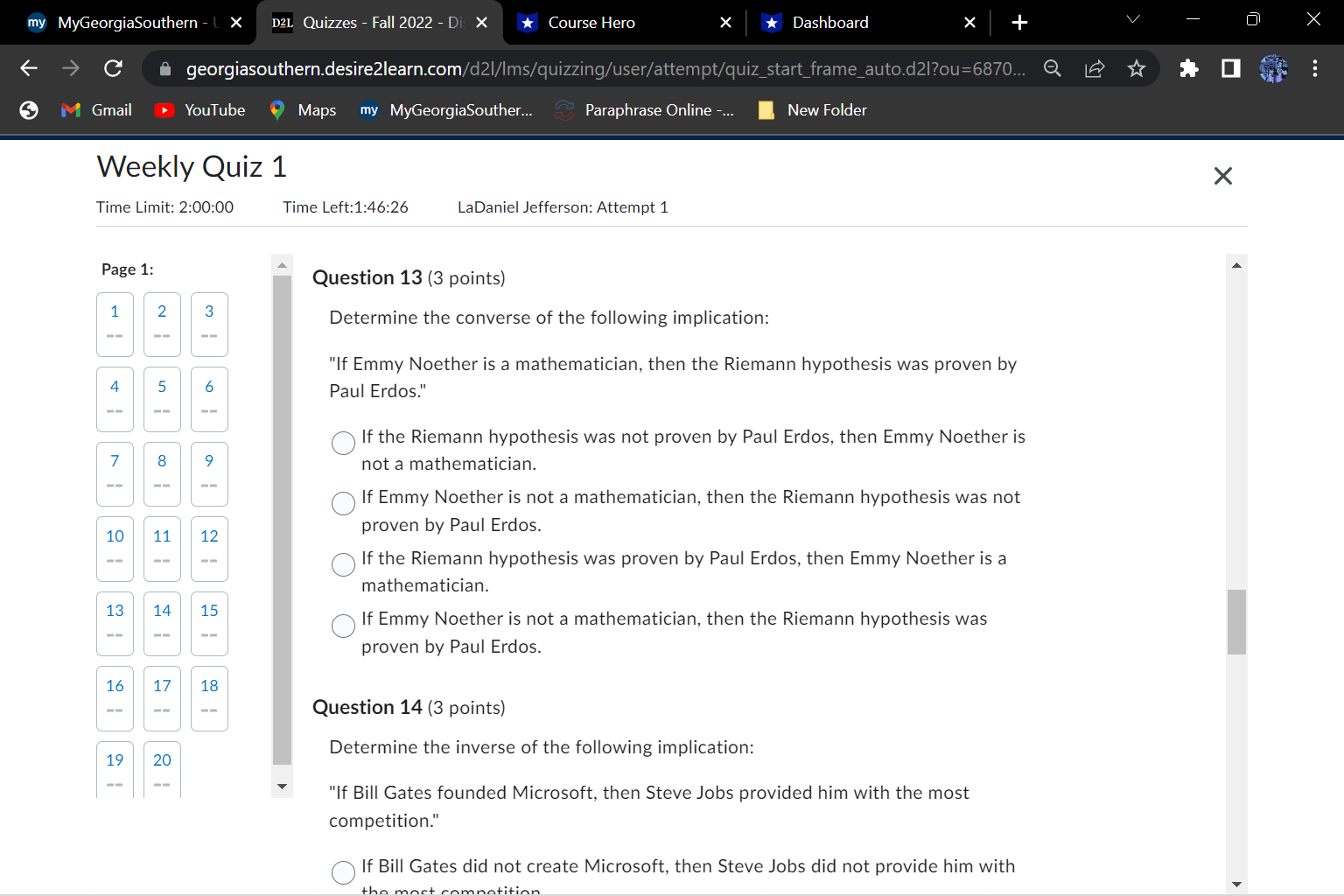Jump to question 20 in navigator
This screenshot has width=1344, height=896.
pos(162,770)
